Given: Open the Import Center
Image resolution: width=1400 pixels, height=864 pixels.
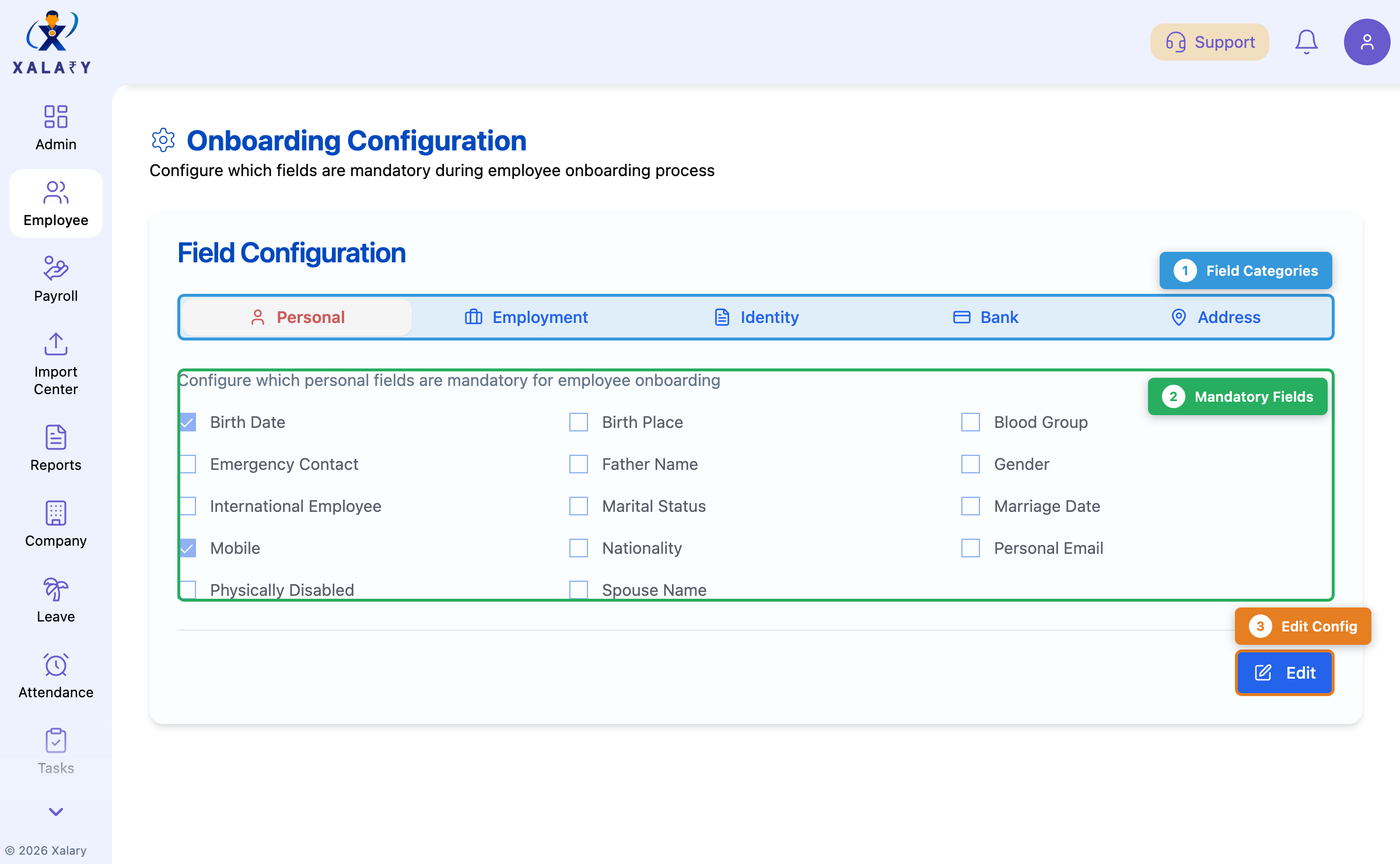Looking at the screenshot, I should coord(55,345).
